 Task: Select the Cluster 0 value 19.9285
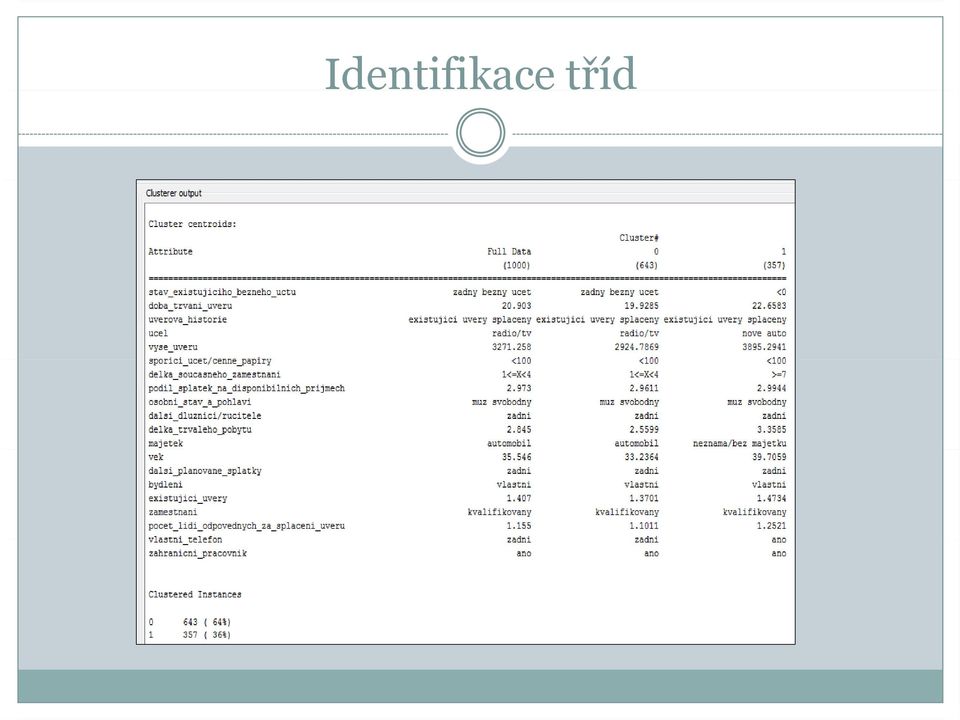[x=641, y=306]
